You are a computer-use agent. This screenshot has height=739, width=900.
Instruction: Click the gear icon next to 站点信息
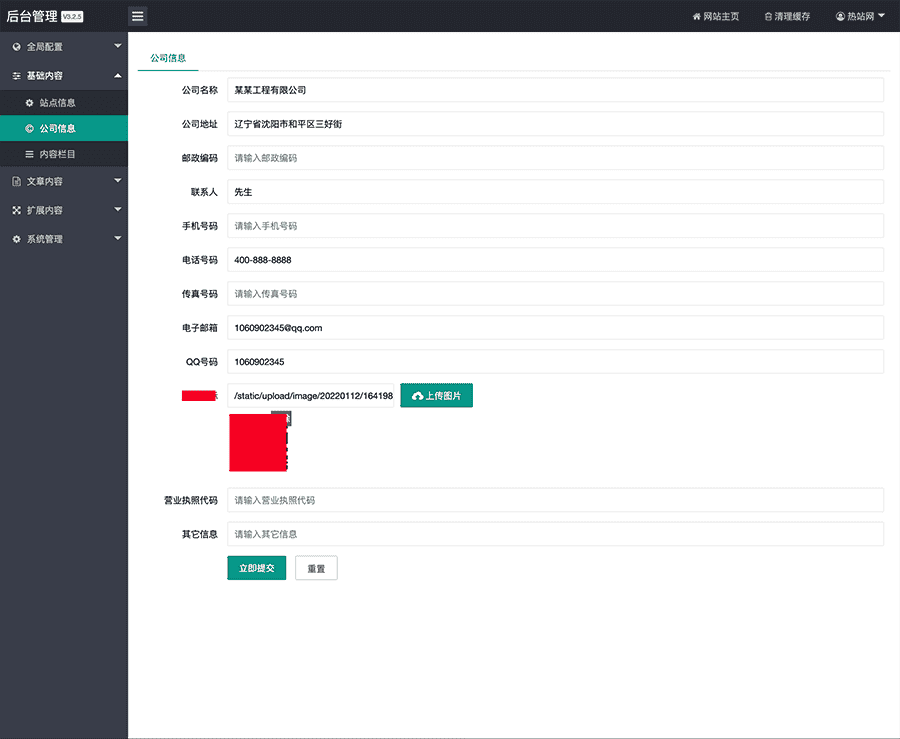[29, 103]
